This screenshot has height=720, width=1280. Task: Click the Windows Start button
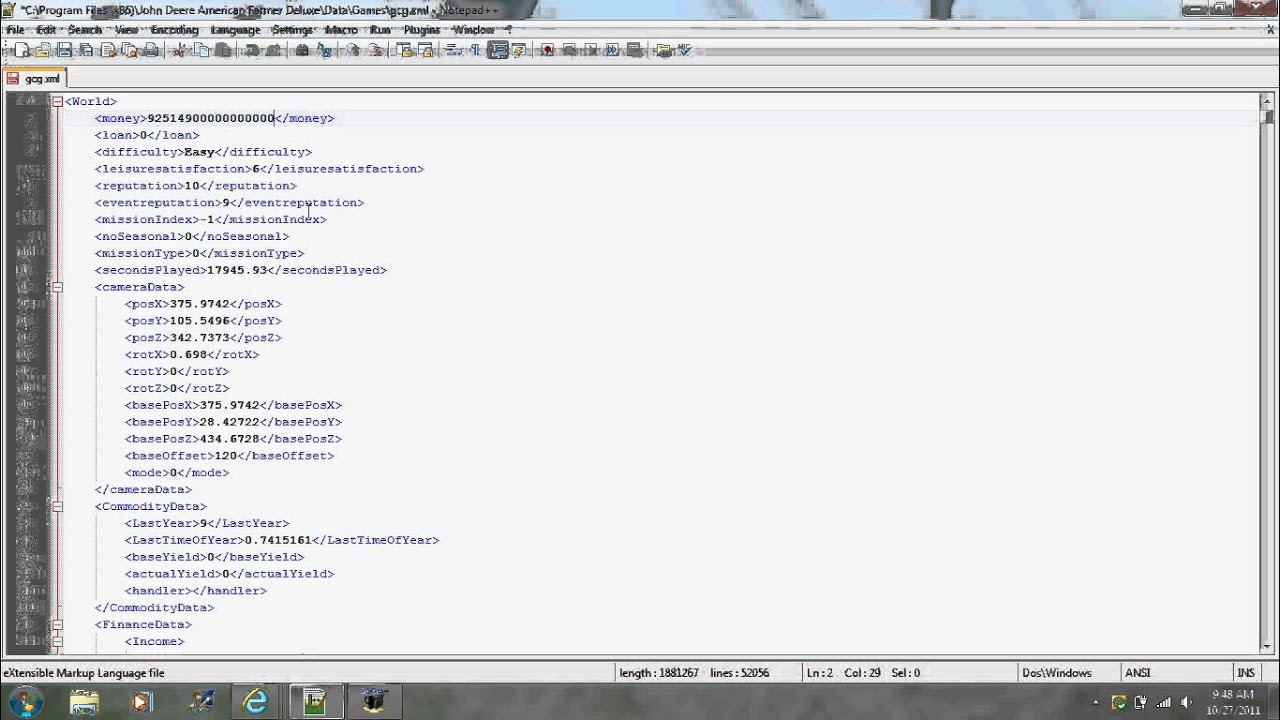coord(25,701)
